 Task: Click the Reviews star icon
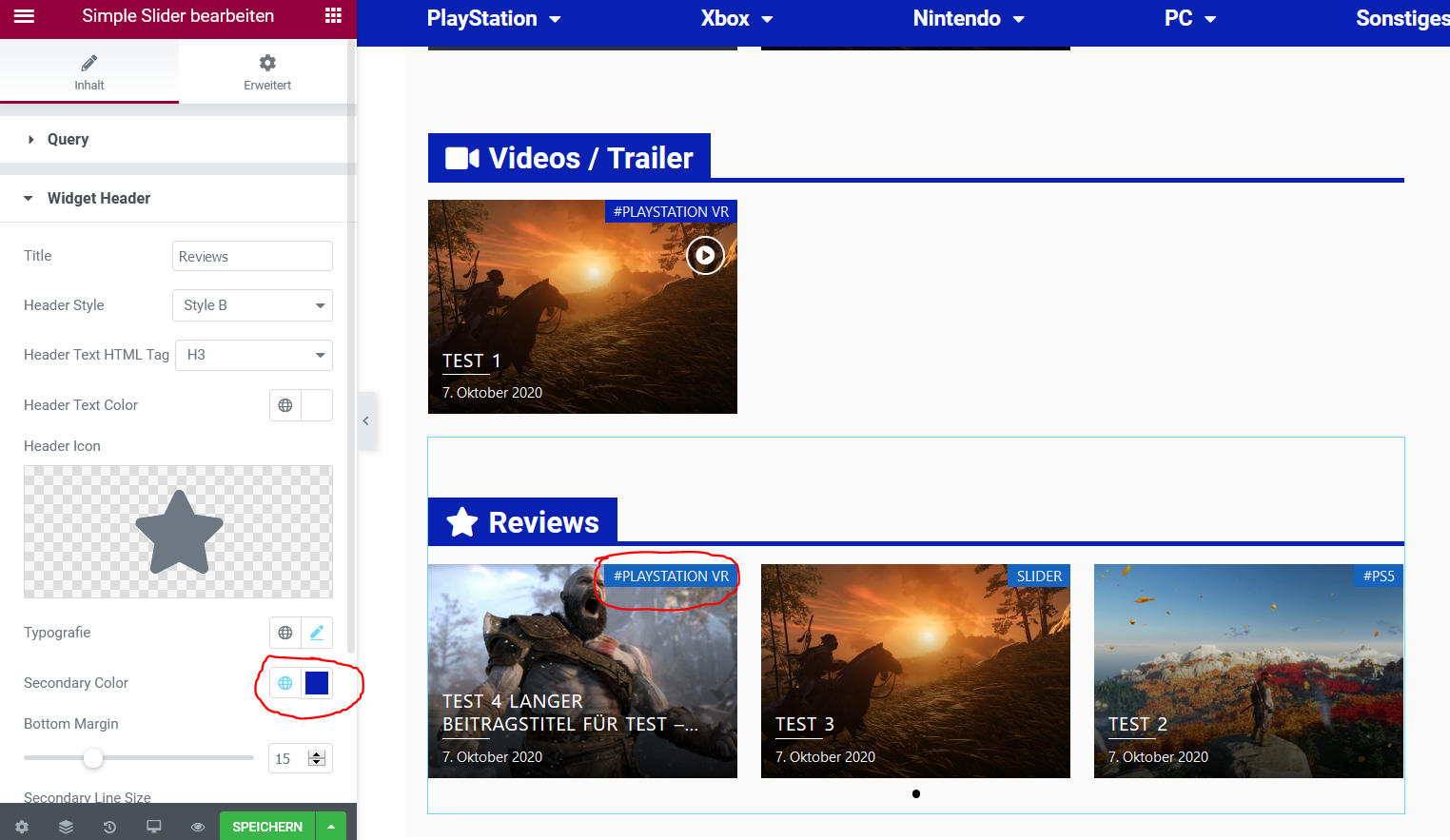(x=462, y=522)
